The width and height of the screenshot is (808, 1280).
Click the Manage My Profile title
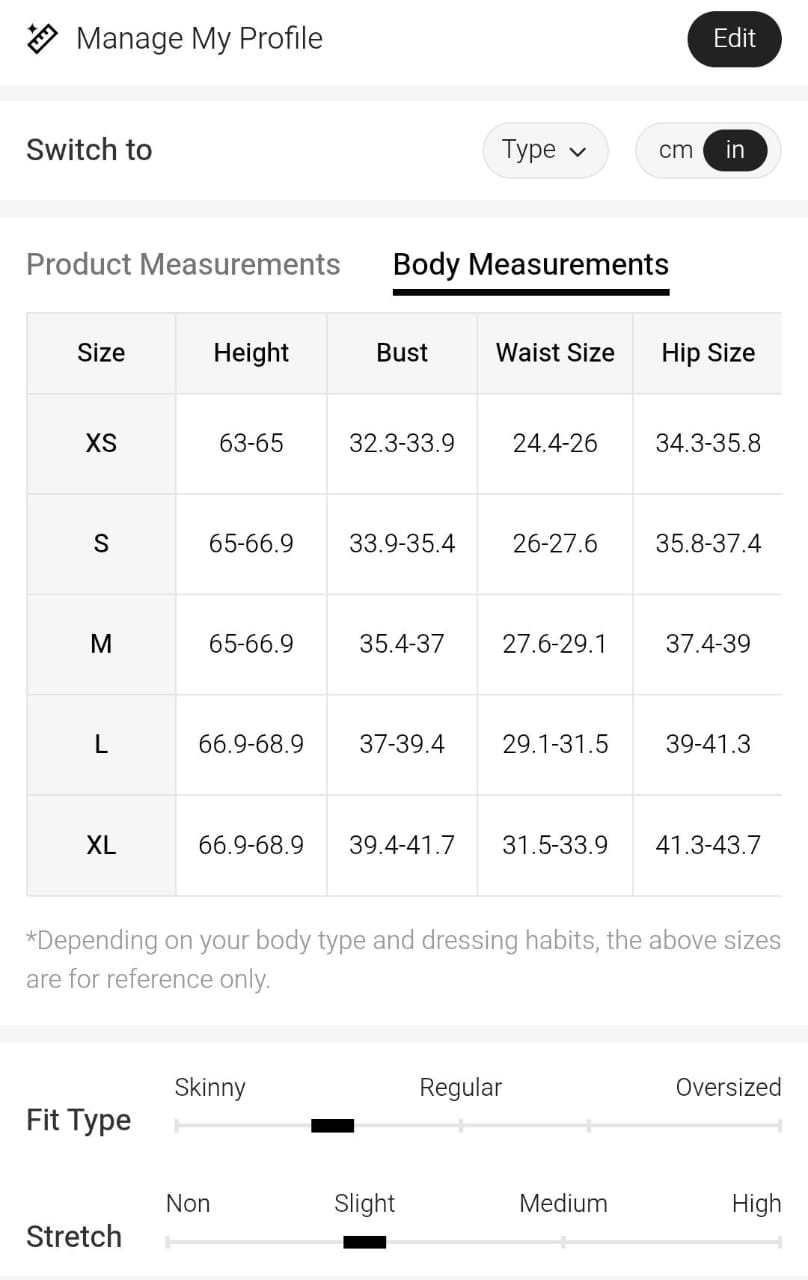click(x=199, y=39)
